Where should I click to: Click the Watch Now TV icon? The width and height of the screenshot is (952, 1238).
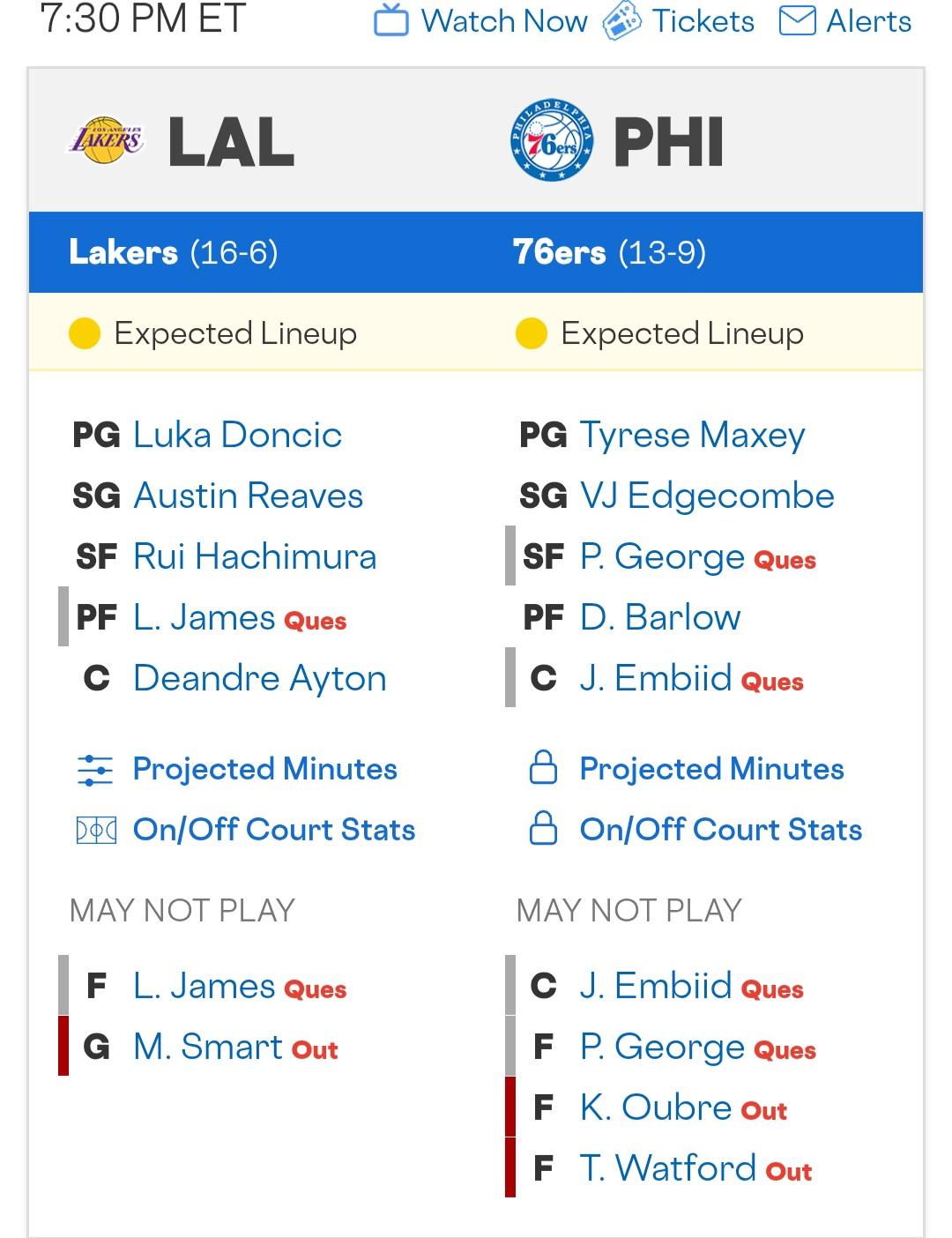[x=391, y=20]
